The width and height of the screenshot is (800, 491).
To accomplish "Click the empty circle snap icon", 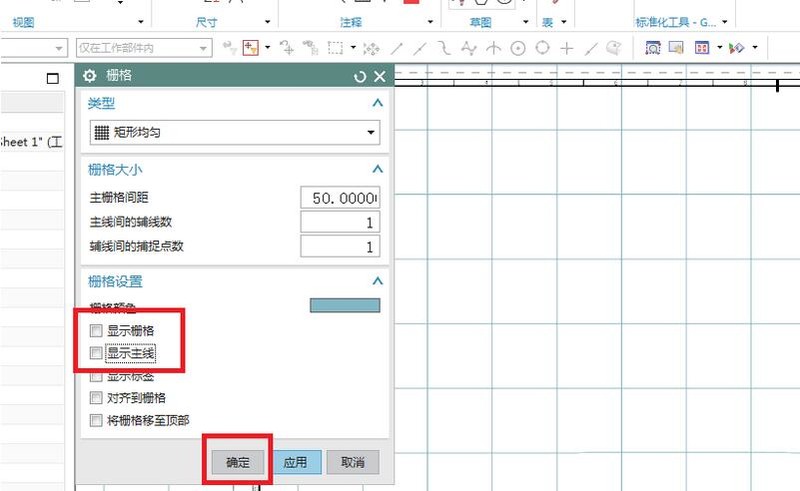I will (x=542, y=48).
